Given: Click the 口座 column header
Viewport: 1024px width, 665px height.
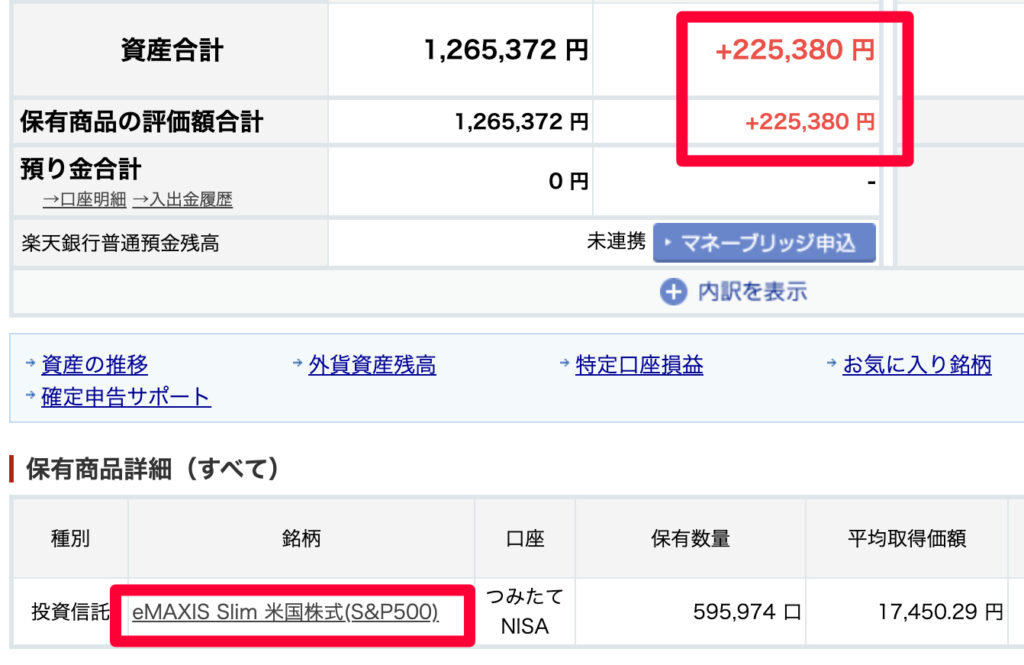Looking at the screenshot, I should click(525, 539).
